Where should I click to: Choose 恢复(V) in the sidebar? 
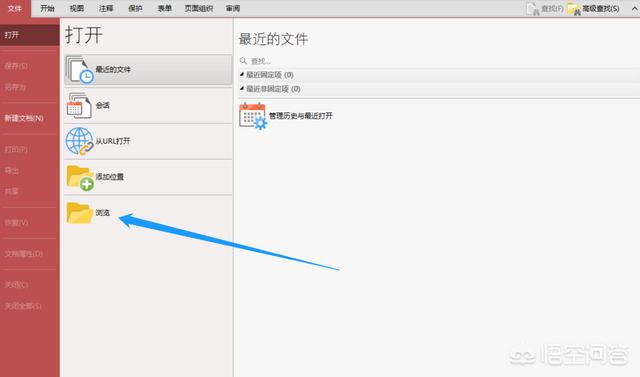click(x=16, y=223)
